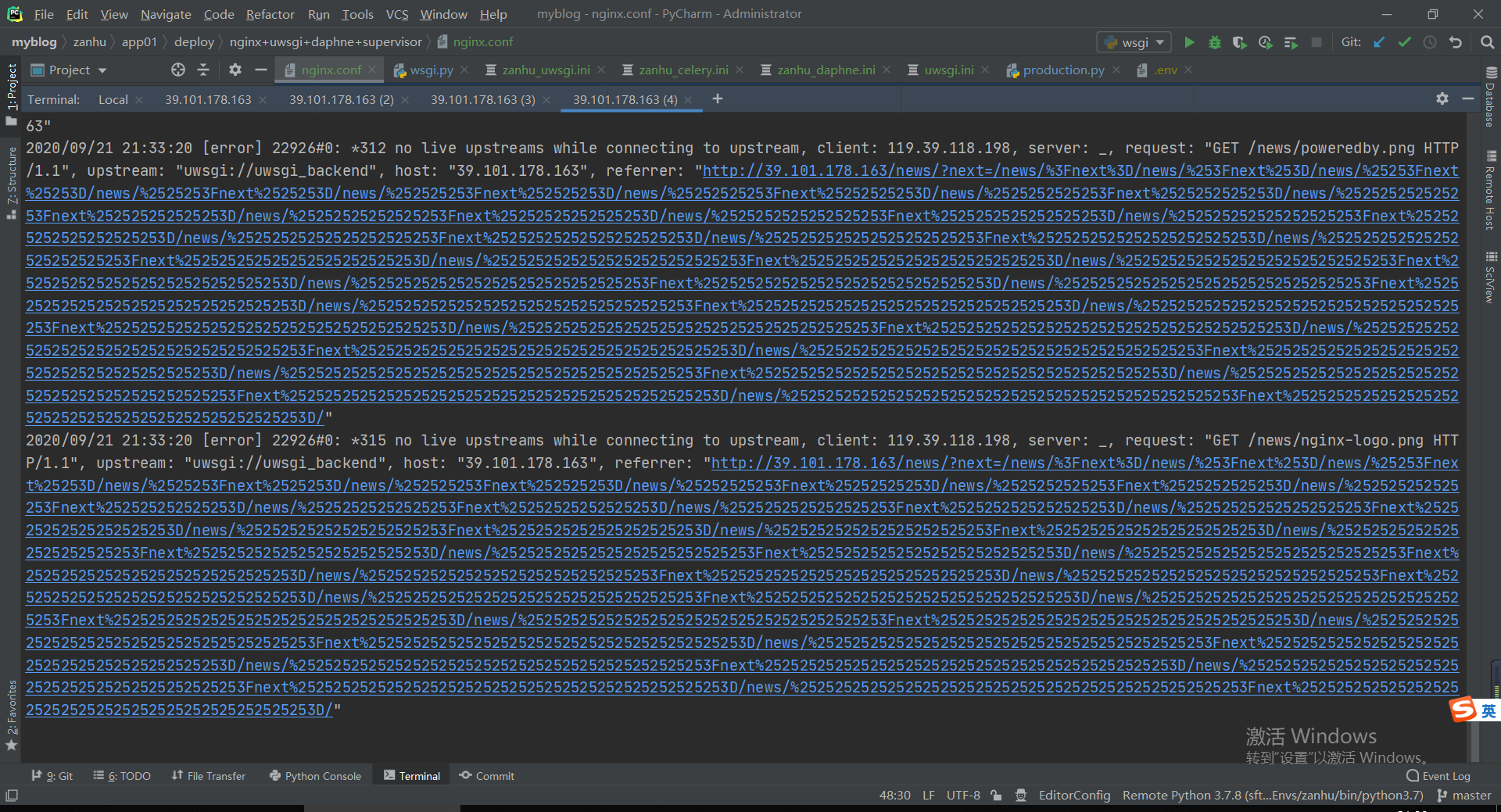Toggle file read-only lock in status bar
This screenshot has height=812, width=1501.
[996, 796]
